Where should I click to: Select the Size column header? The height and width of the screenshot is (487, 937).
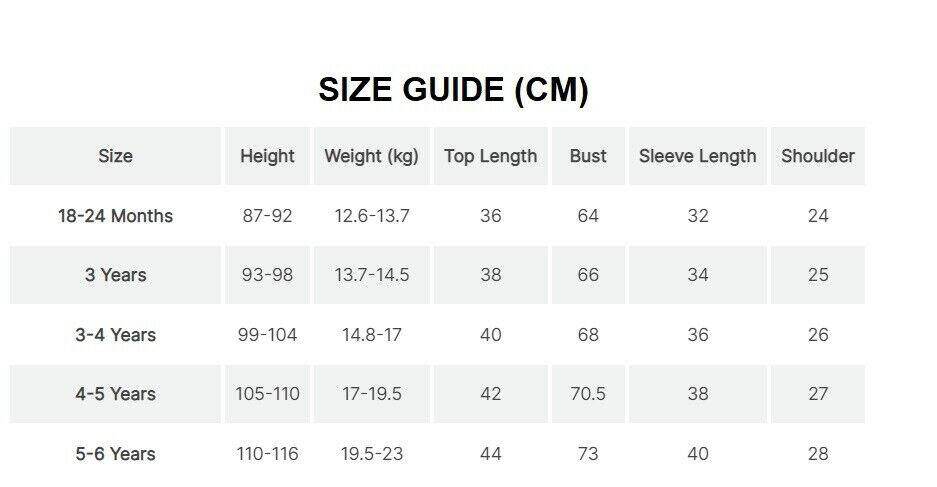(115, 156)
